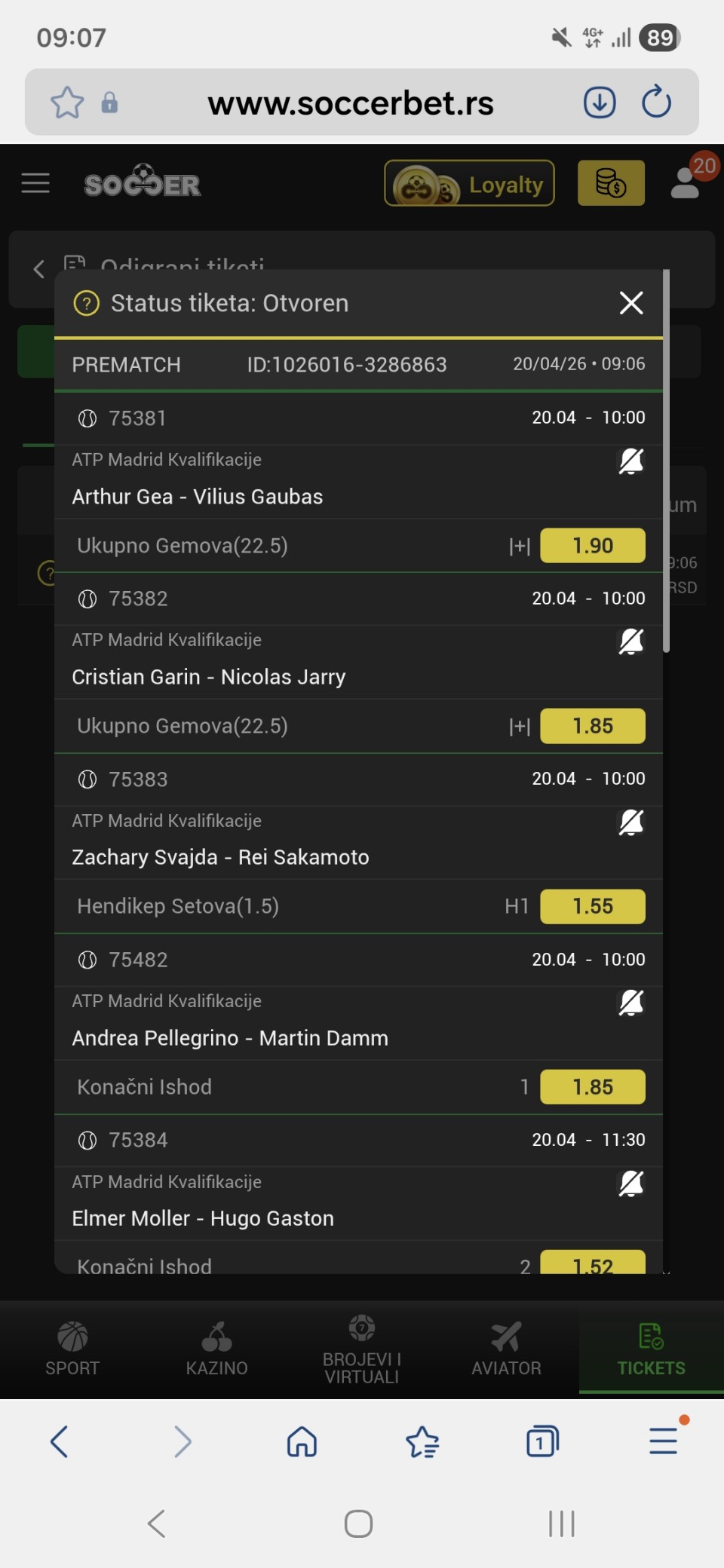Viewport: 724px width, 1568px height.
Task: Select the Sport tab
Action: pyautogui.click(x=72, y=1349)
